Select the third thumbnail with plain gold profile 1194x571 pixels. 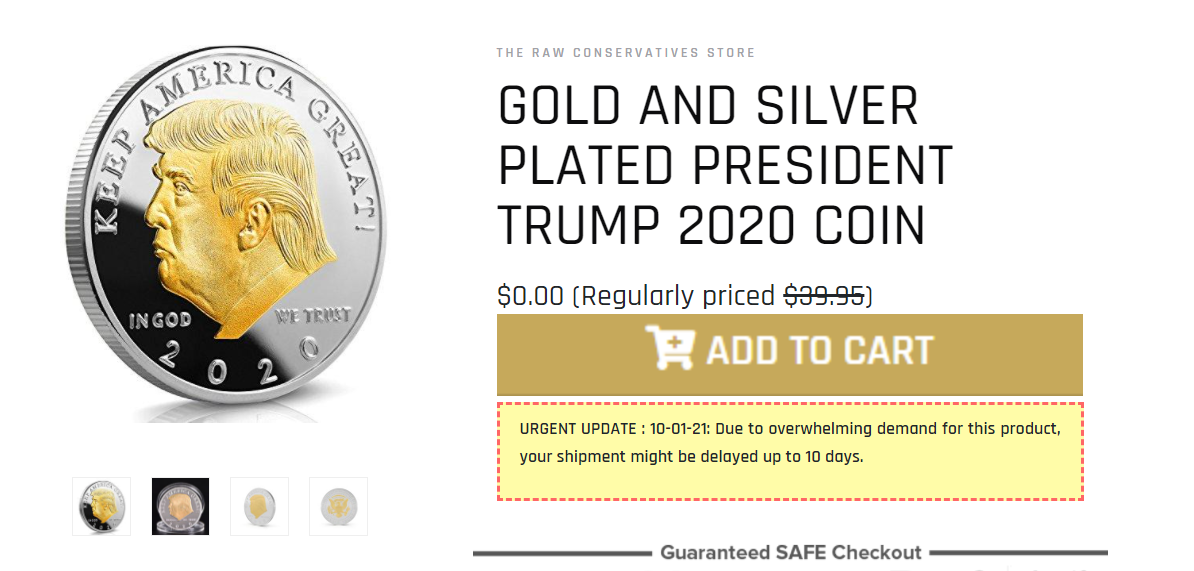click(x=260, y=506)
